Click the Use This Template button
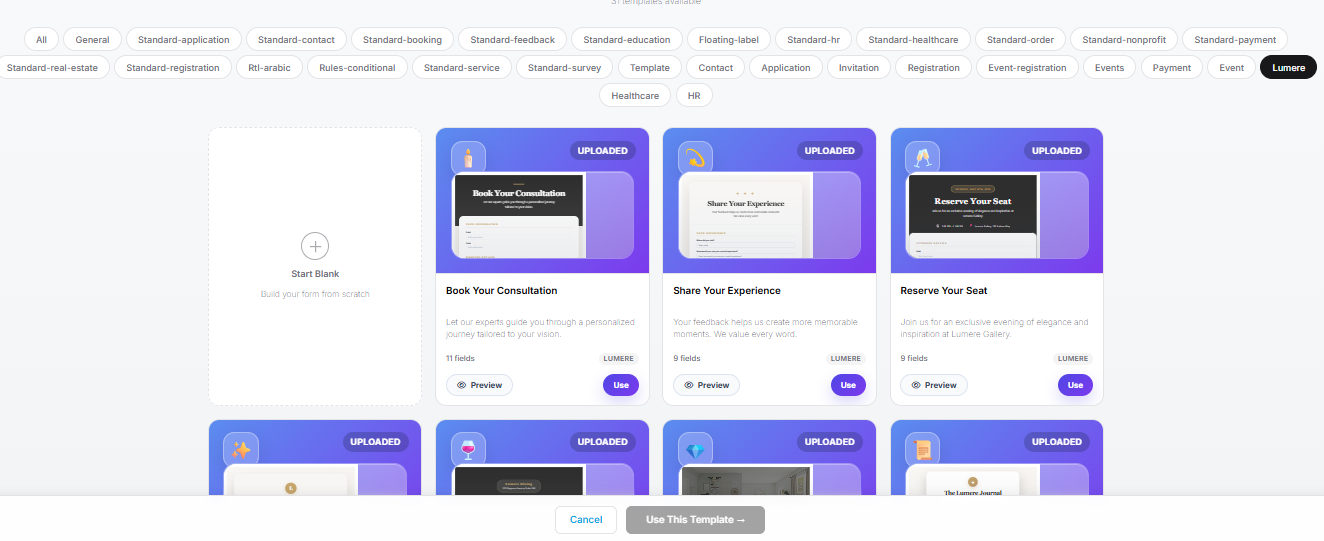 click(695, 520)
